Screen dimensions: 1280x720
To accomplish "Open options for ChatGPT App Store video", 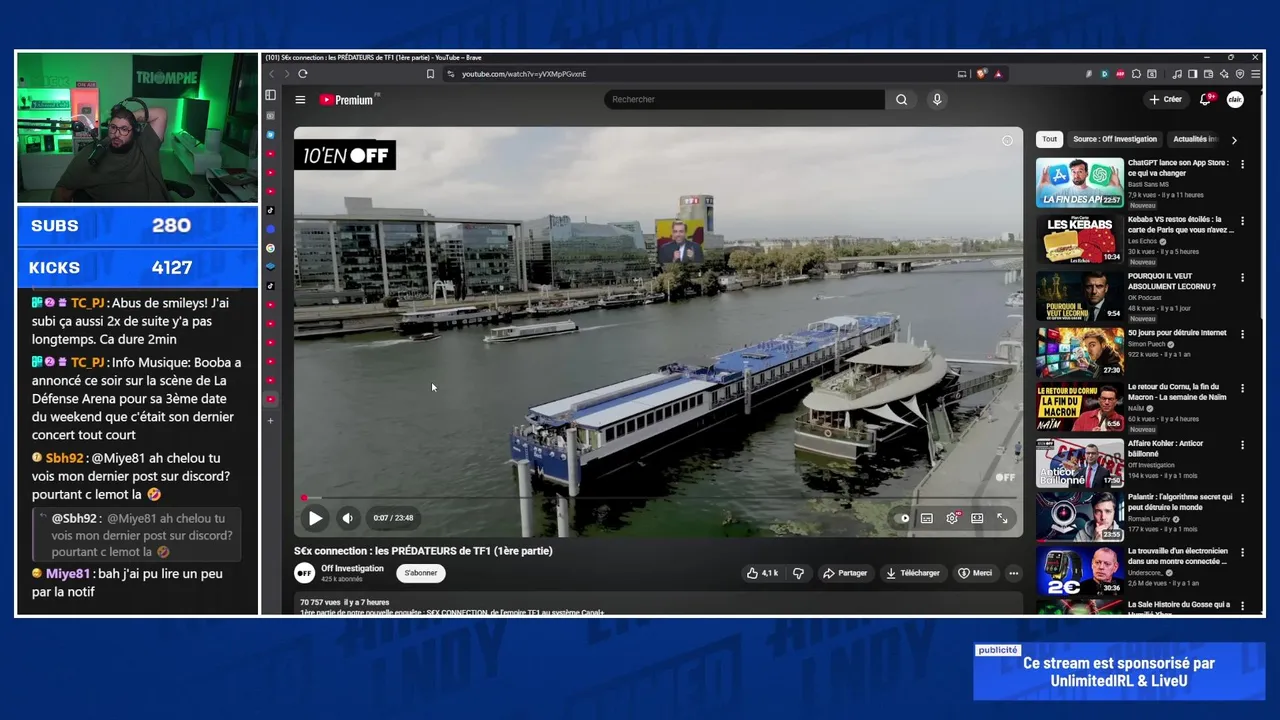I will pyautogui.click(x=1243, y=165).
